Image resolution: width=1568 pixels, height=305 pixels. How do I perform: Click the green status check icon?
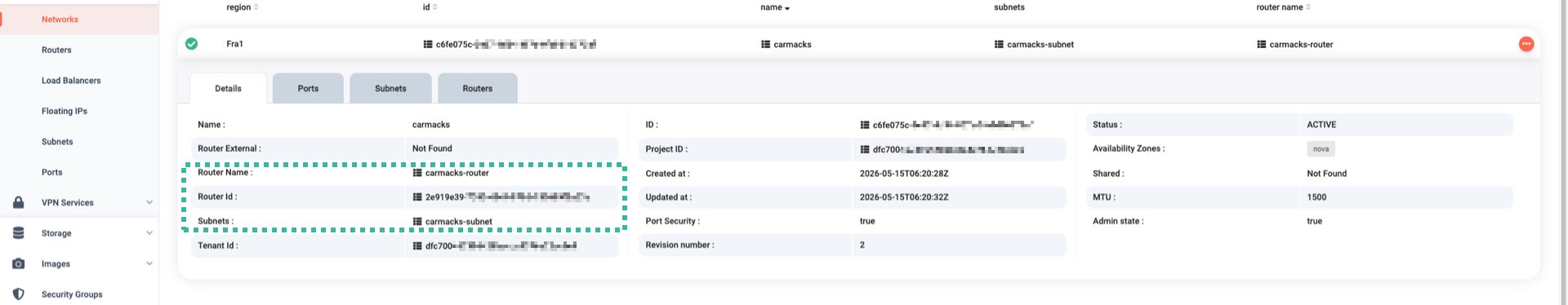point(191,44)
